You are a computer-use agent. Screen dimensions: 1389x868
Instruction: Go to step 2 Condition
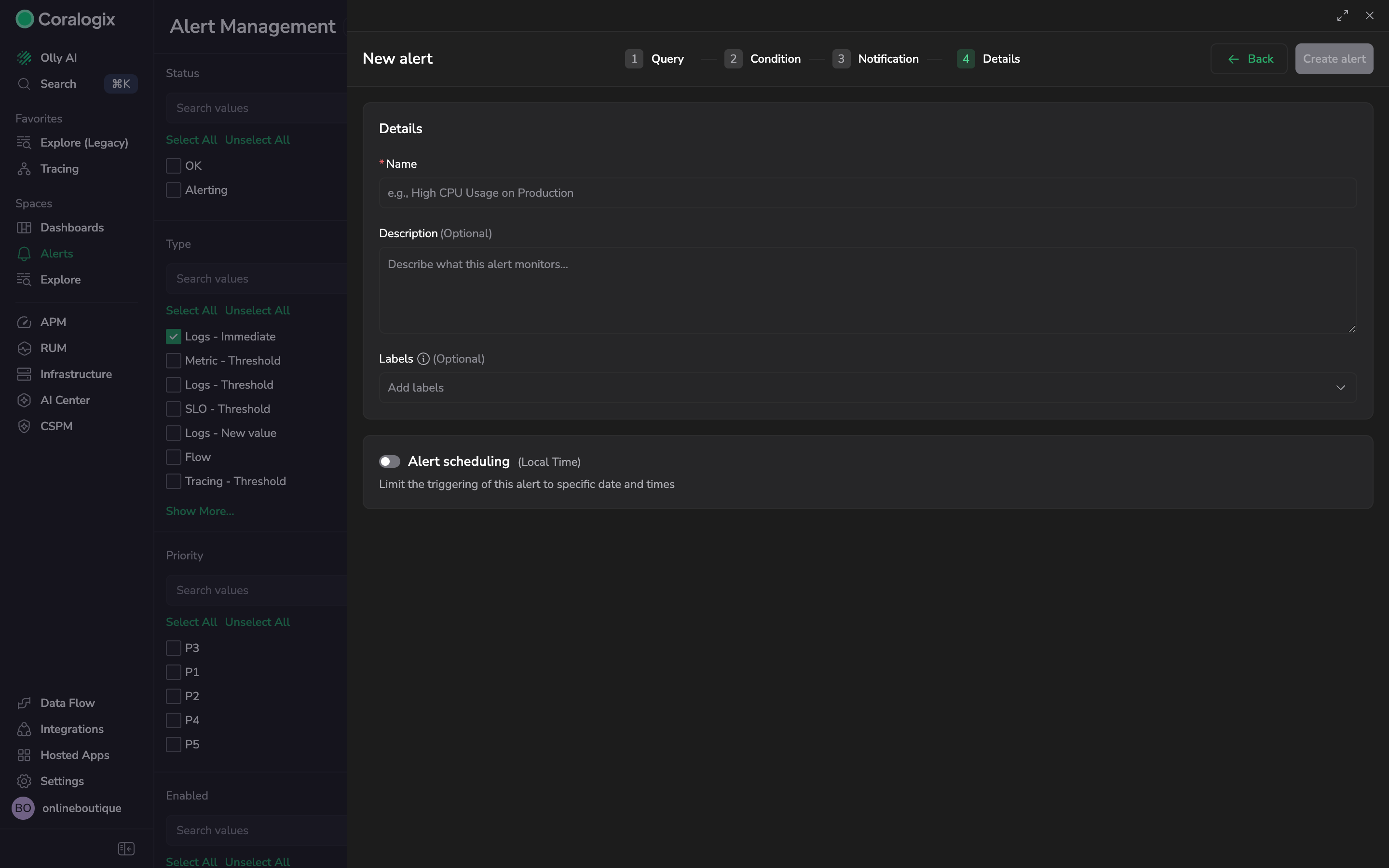pos(762,58)
